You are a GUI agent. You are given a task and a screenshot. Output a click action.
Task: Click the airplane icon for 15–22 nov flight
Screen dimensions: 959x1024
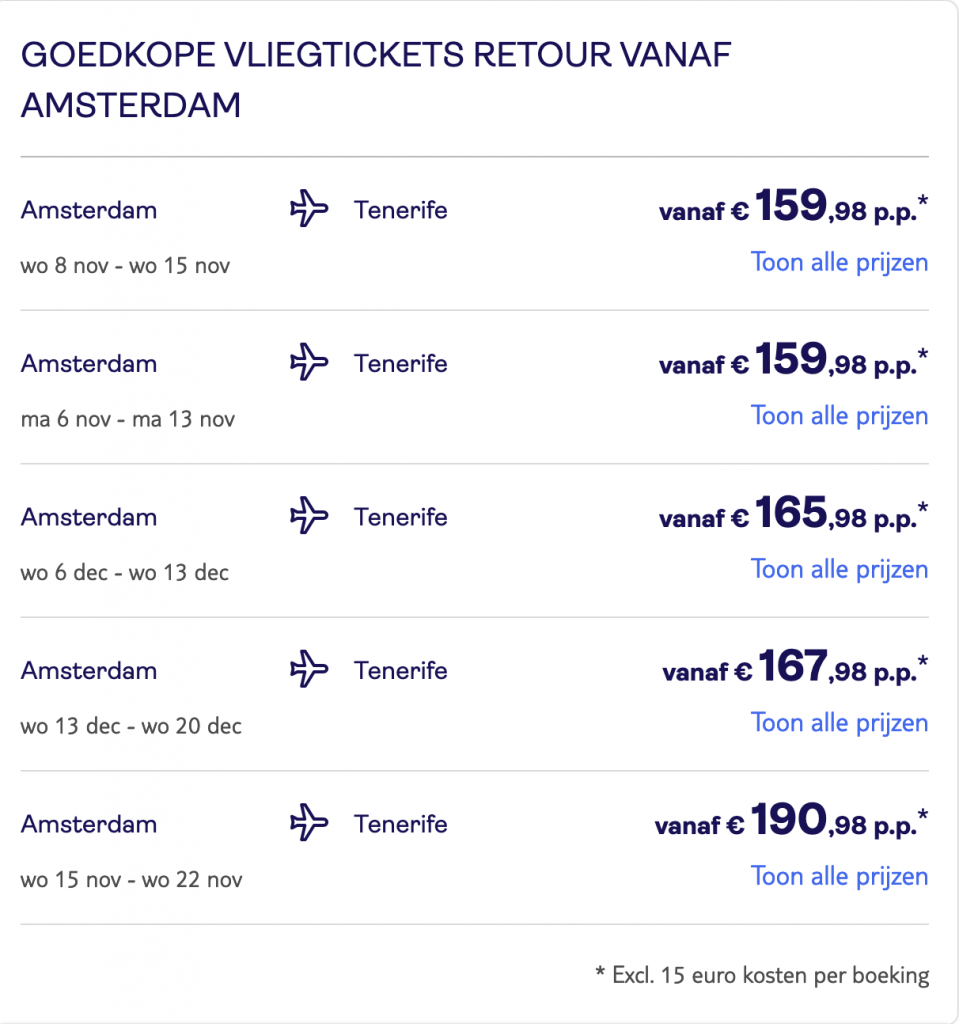(309, 824)
